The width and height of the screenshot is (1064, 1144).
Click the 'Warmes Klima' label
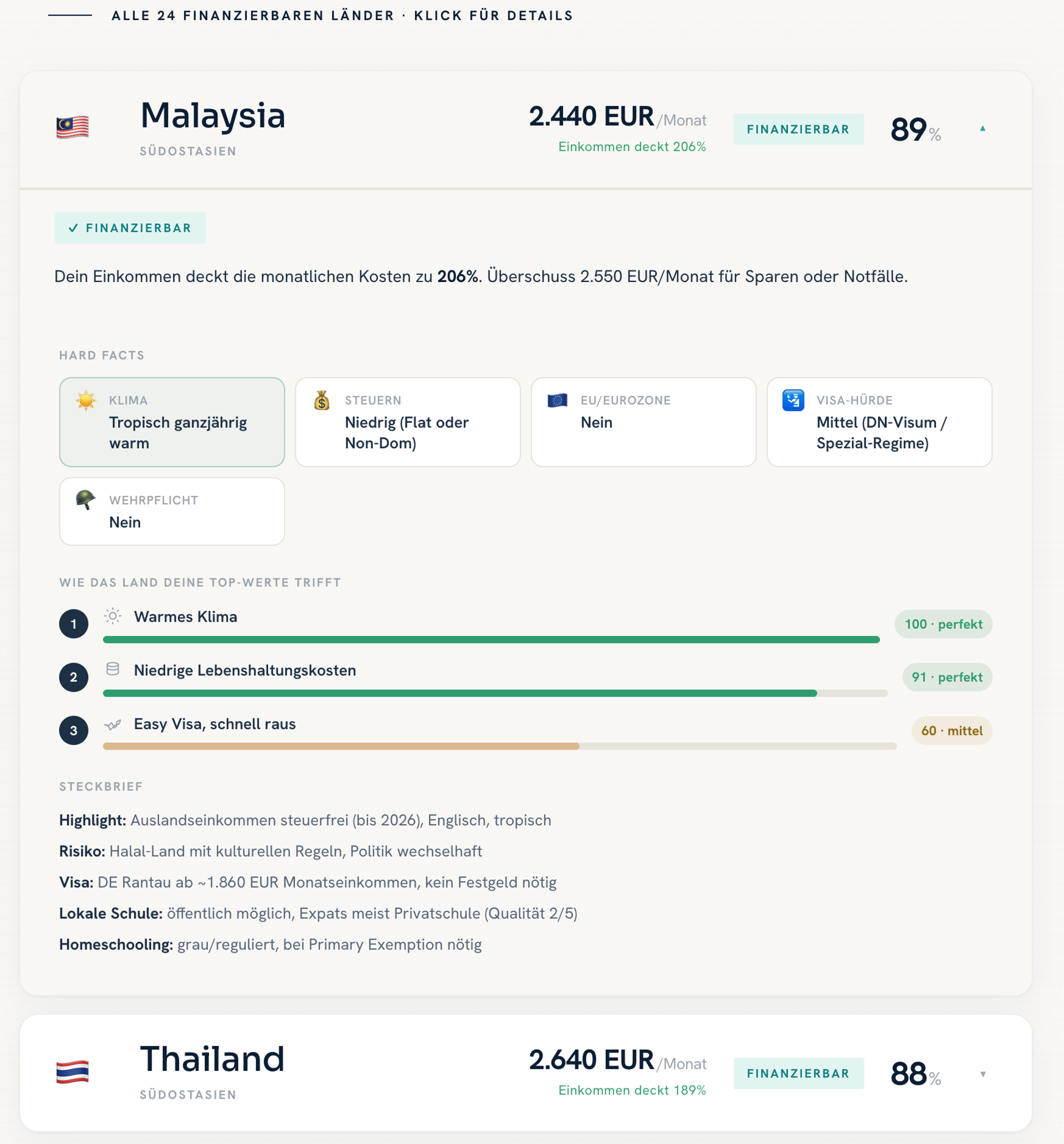point(186,616)
